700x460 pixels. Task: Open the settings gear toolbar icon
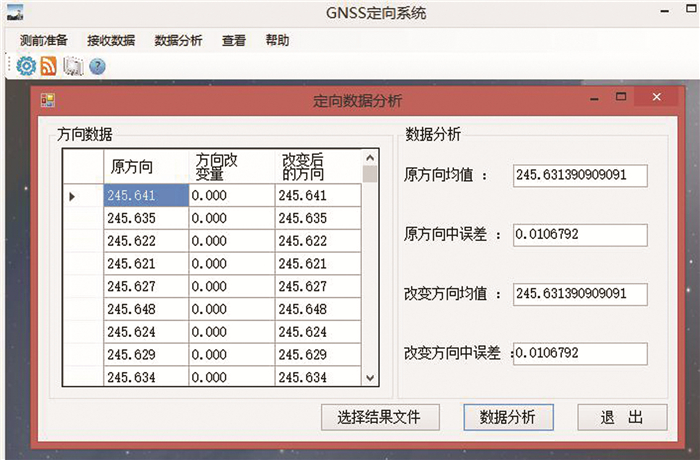point(26,66)
